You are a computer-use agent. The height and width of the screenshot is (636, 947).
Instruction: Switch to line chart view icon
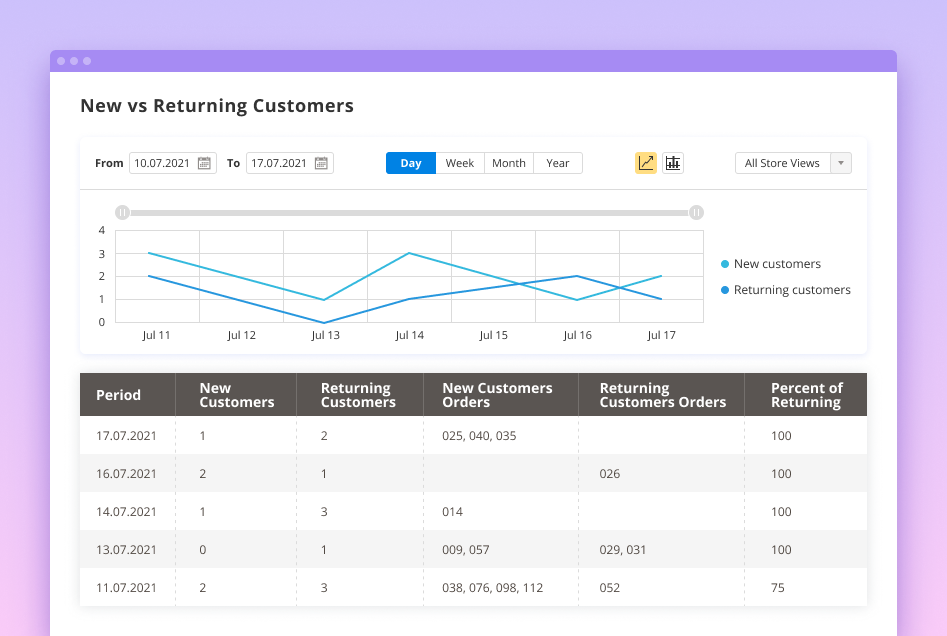(x=646, y=163)
